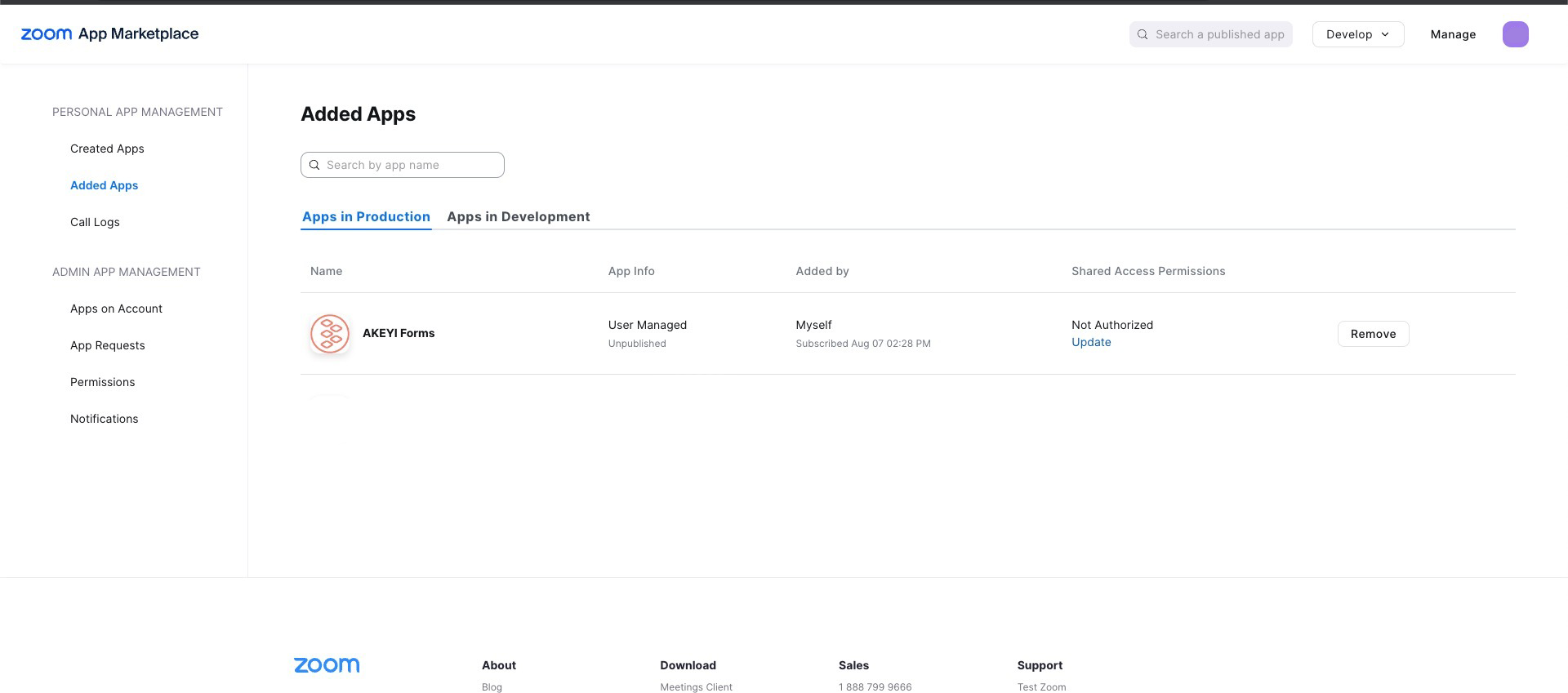Click the Zoom App Marketplace logo
This screenshot has height=693, width=1568.
pos(109,34)
